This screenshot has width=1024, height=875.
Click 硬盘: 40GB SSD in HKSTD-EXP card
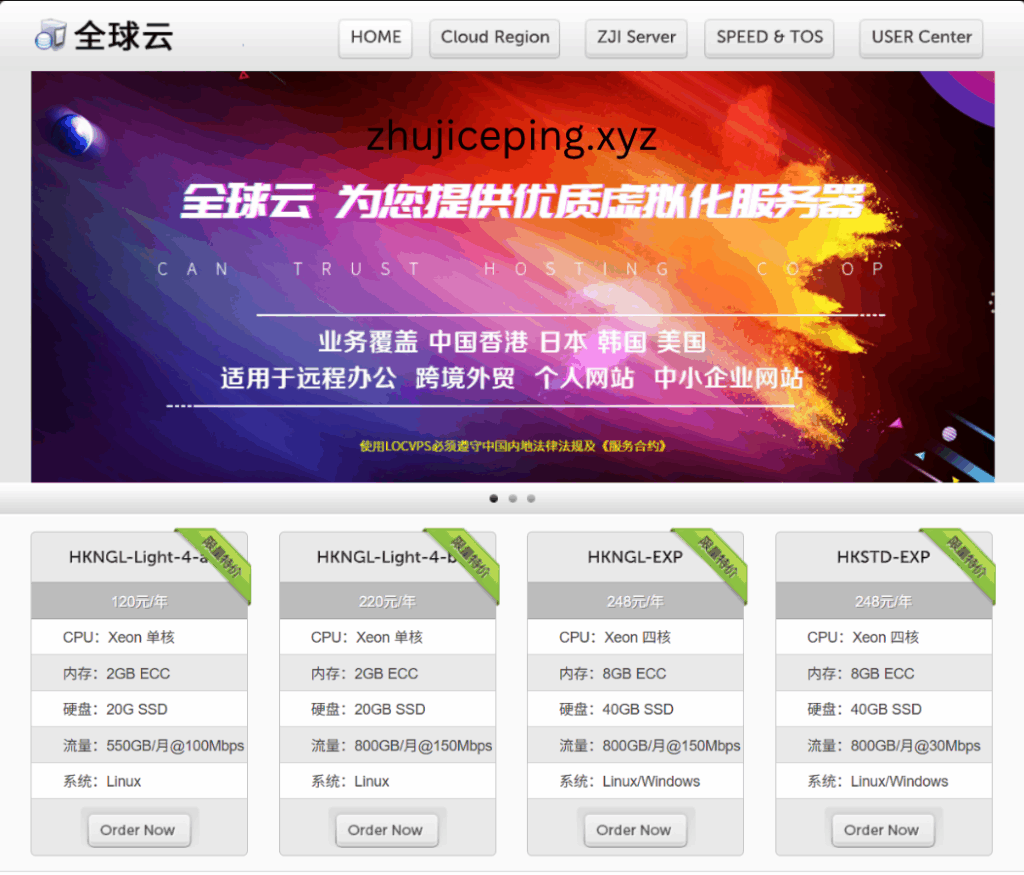click(x=884, y=709)
